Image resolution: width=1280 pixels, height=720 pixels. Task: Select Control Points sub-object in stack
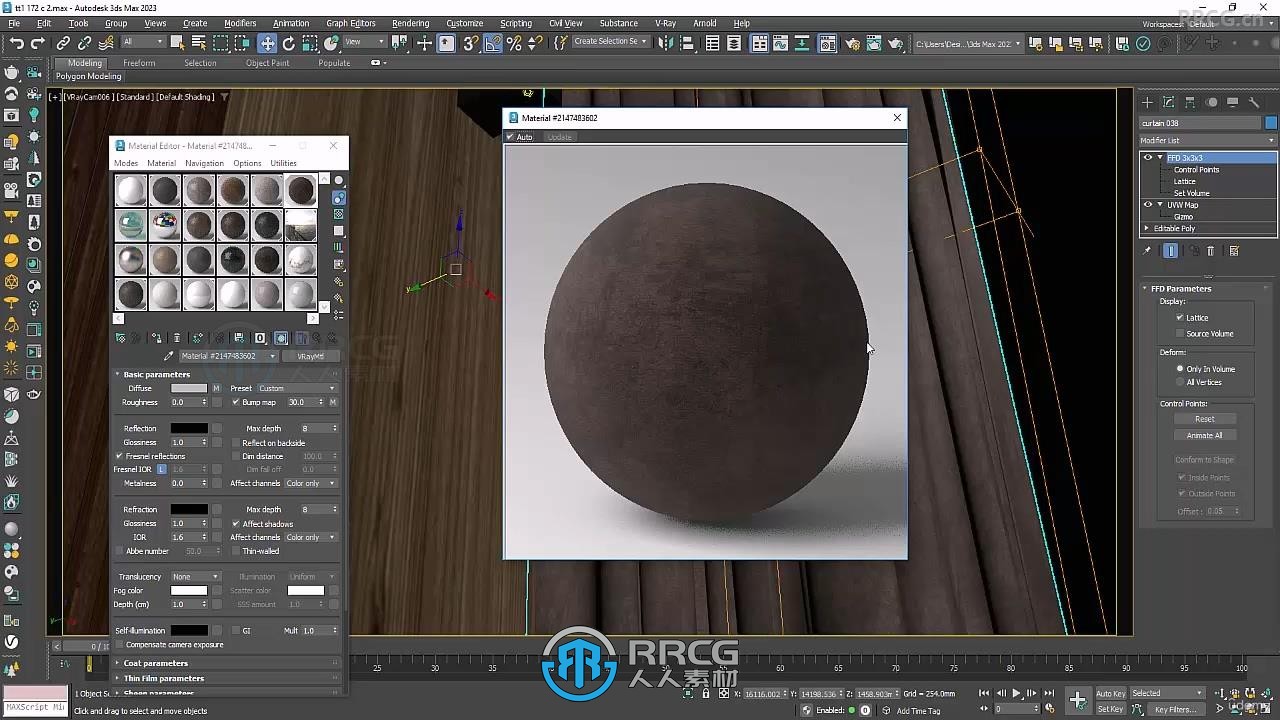[1196, 170]
